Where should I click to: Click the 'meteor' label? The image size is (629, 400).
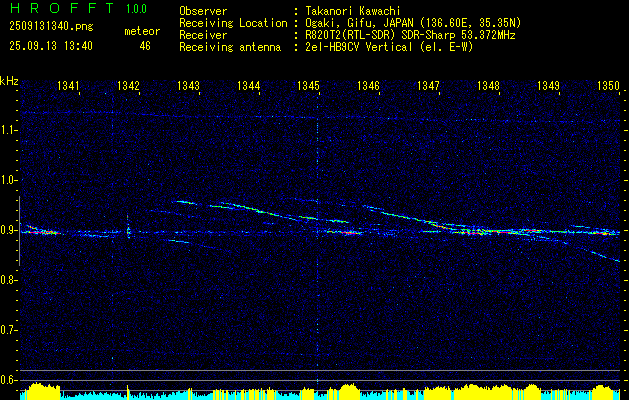(142, 31)
